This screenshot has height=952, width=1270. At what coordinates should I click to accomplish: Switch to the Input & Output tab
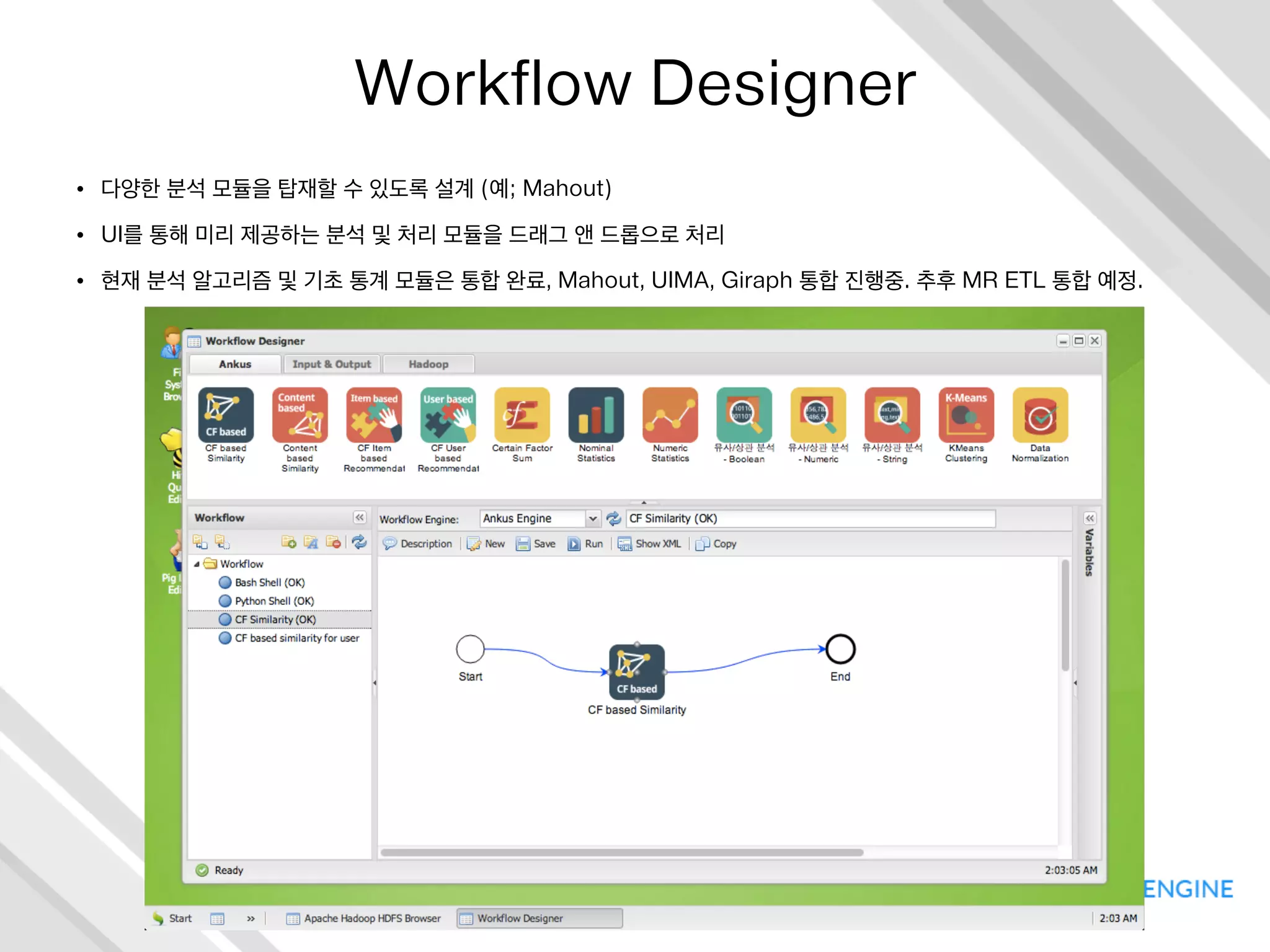pos(332,364)
